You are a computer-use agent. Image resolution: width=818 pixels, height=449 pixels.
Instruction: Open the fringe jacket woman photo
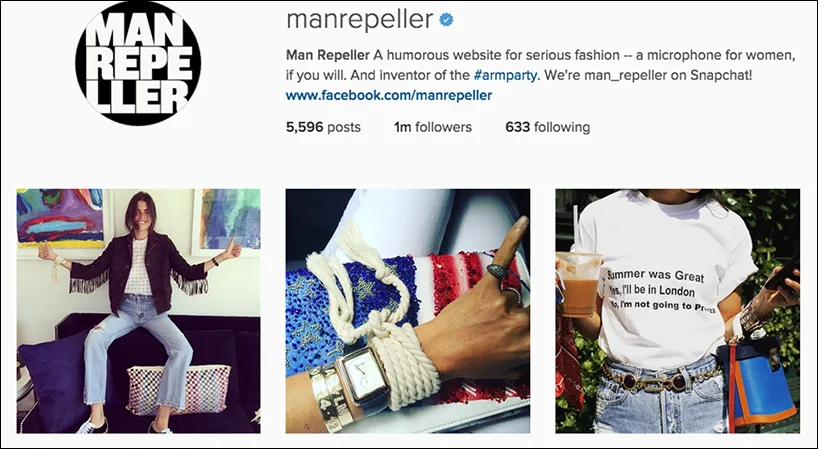pyautogui.click(x=138, y=311)
